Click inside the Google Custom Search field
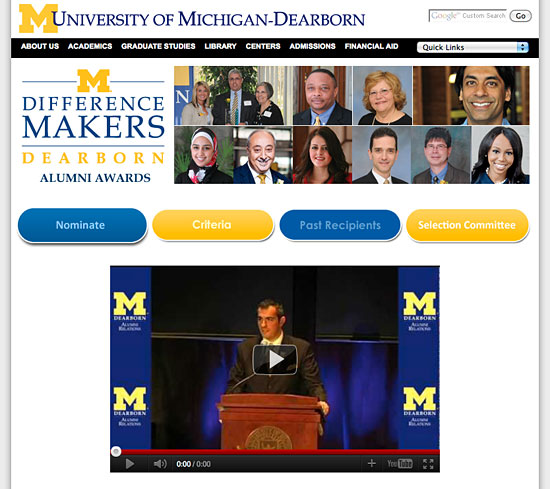This screenshot has width=550, height=489. (468, 16)
